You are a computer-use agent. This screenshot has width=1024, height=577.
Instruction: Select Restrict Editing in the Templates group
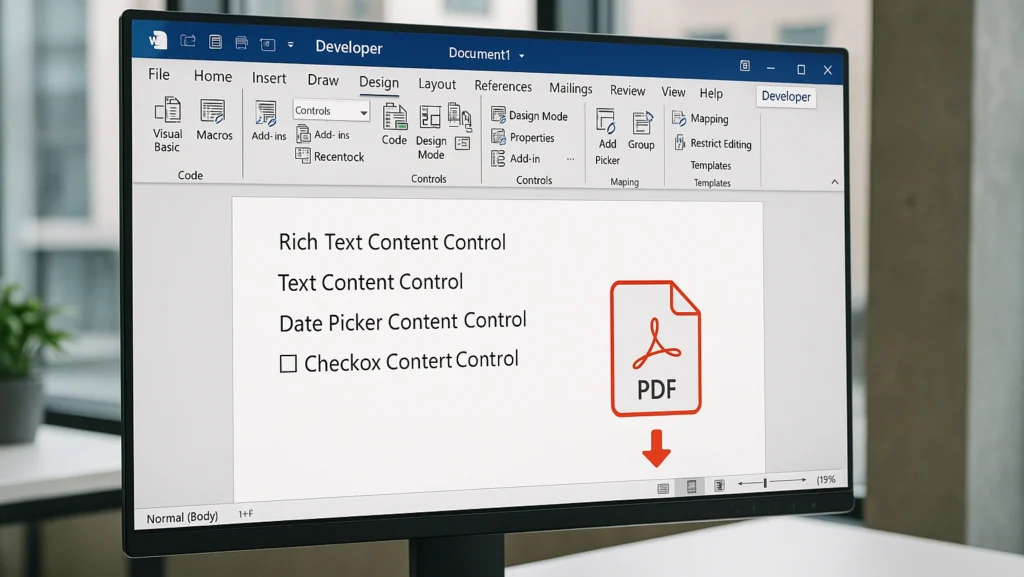pos(712,143)
